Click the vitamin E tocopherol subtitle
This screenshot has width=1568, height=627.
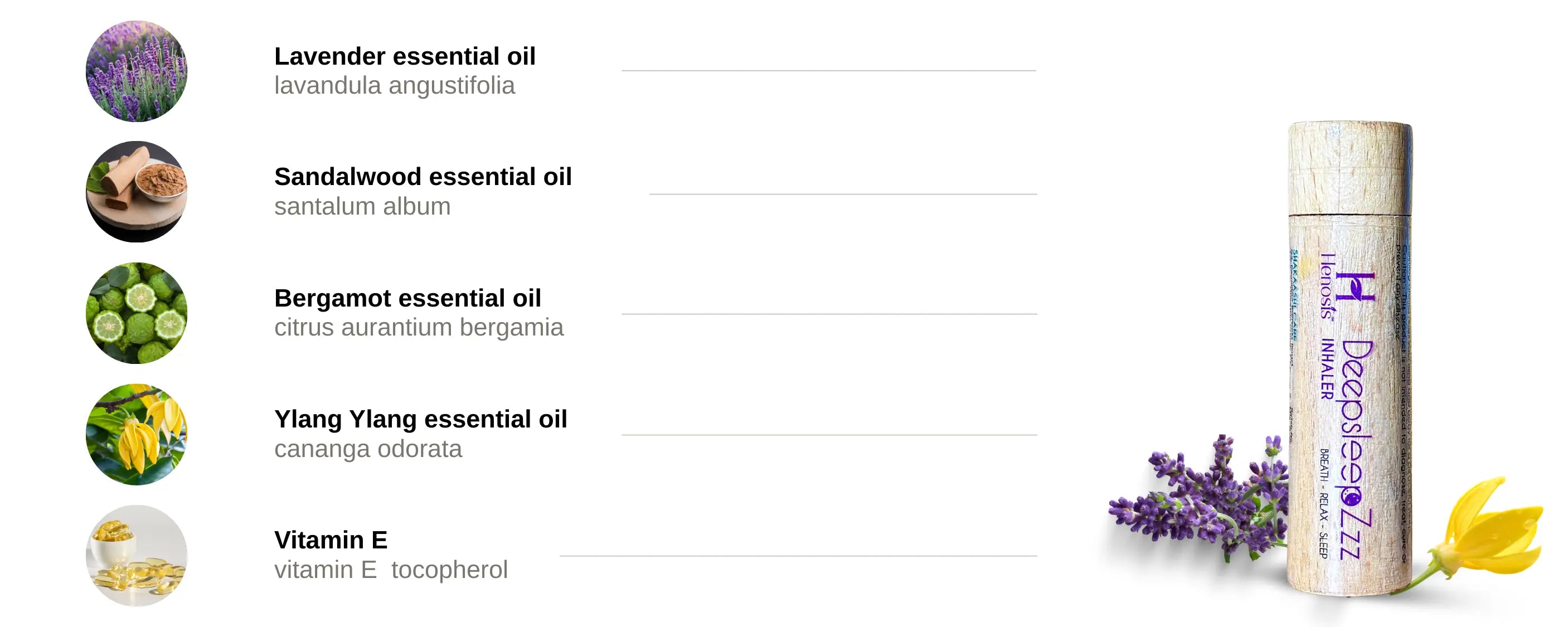(391, 570)
